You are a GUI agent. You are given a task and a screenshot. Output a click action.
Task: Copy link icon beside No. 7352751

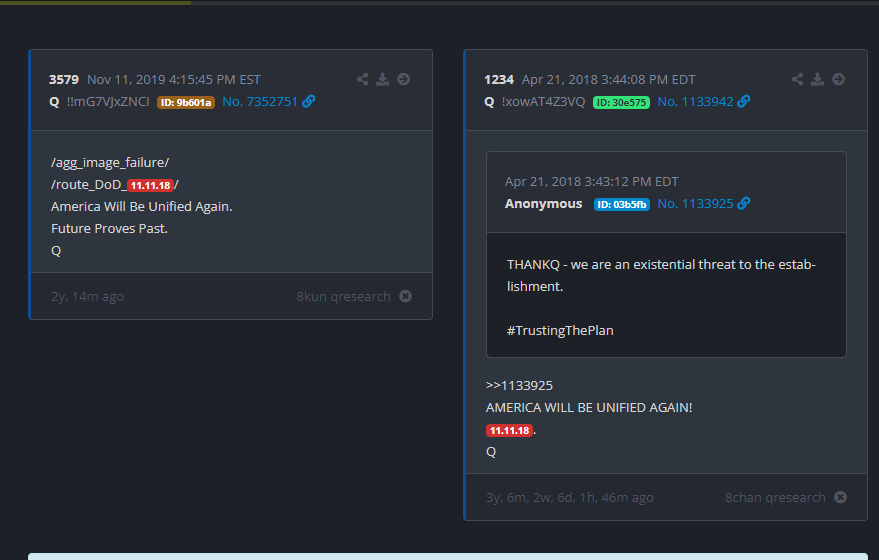tap(309, 101)
